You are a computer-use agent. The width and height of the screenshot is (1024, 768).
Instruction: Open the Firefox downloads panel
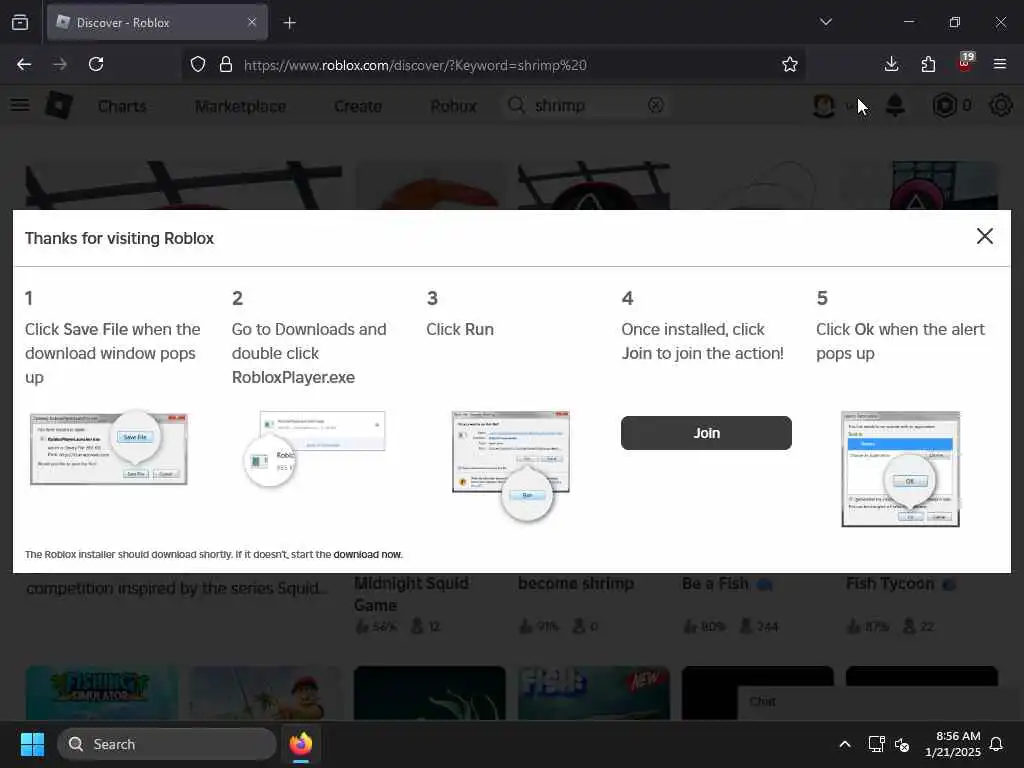[x=891, y=64]
